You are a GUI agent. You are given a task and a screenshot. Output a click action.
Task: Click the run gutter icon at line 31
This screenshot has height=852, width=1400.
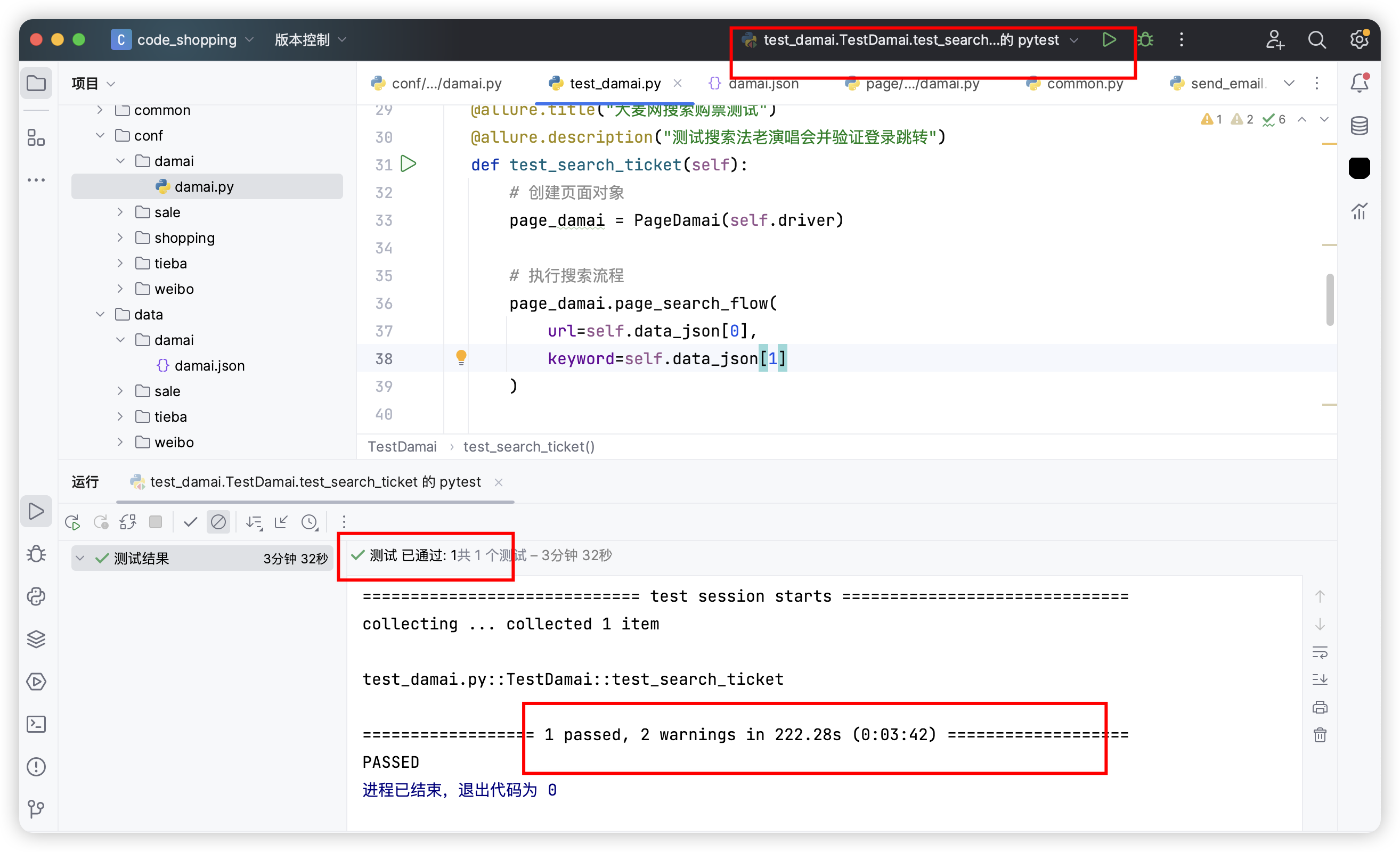(409, 164)
